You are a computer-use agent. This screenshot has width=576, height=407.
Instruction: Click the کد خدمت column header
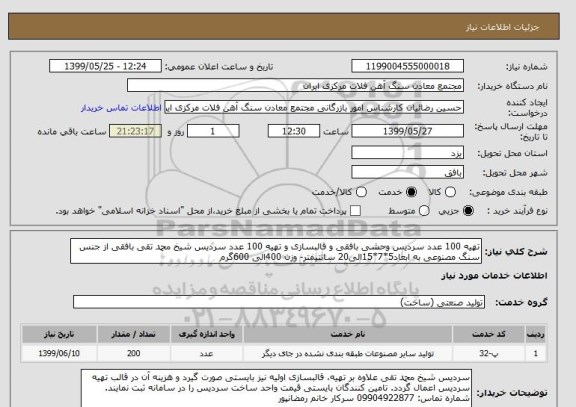489,334
